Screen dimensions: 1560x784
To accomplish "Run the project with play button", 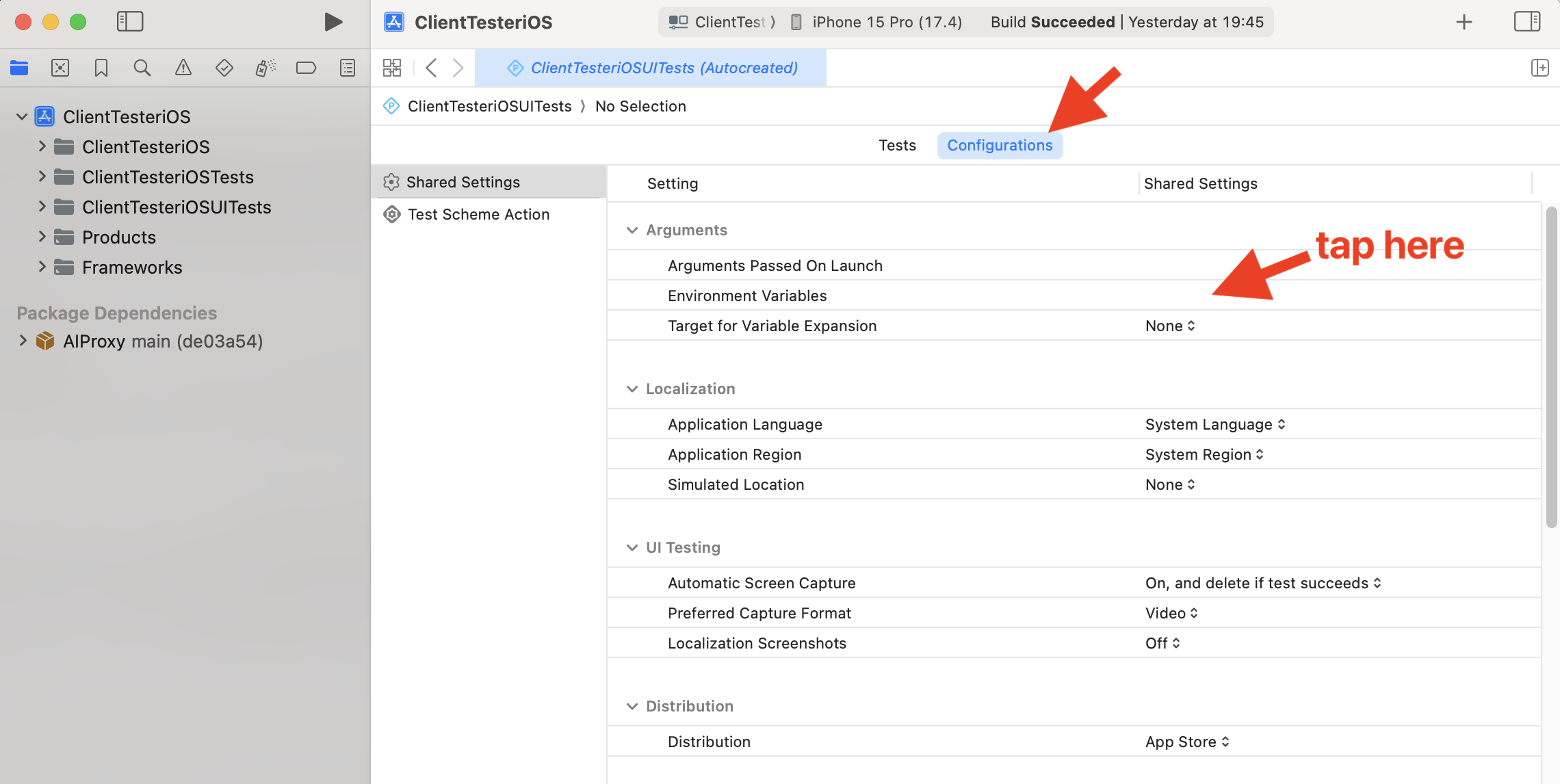I will (x=333, y=22).
